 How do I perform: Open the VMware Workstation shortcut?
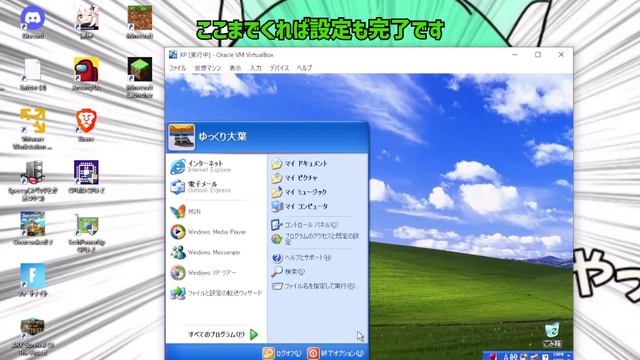coord(33,129)
